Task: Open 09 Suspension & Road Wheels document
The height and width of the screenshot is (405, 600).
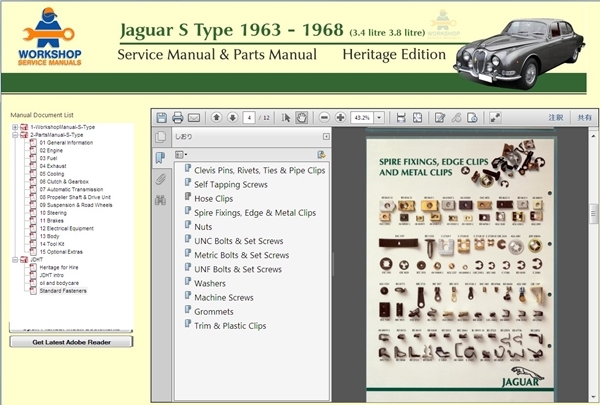Action: point(76,205)
